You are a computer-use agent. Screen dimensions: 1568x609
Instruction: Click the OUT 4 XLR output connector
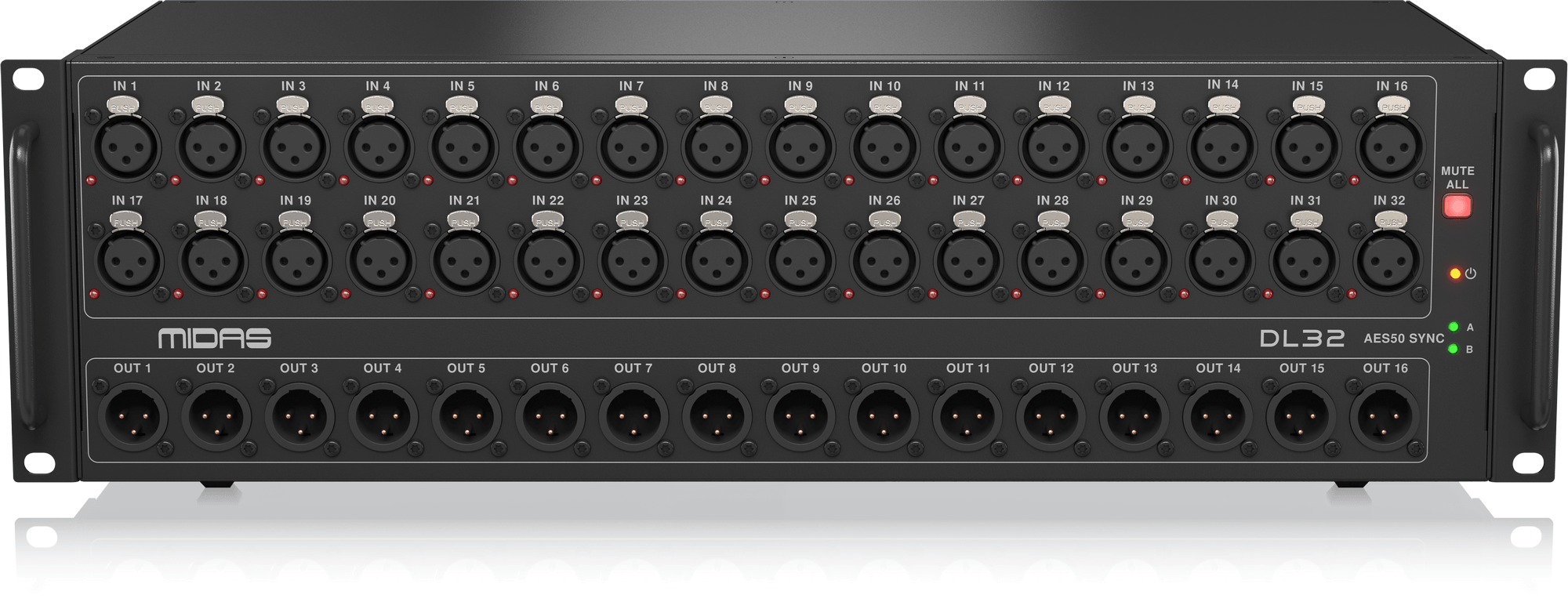click(383, 416)
